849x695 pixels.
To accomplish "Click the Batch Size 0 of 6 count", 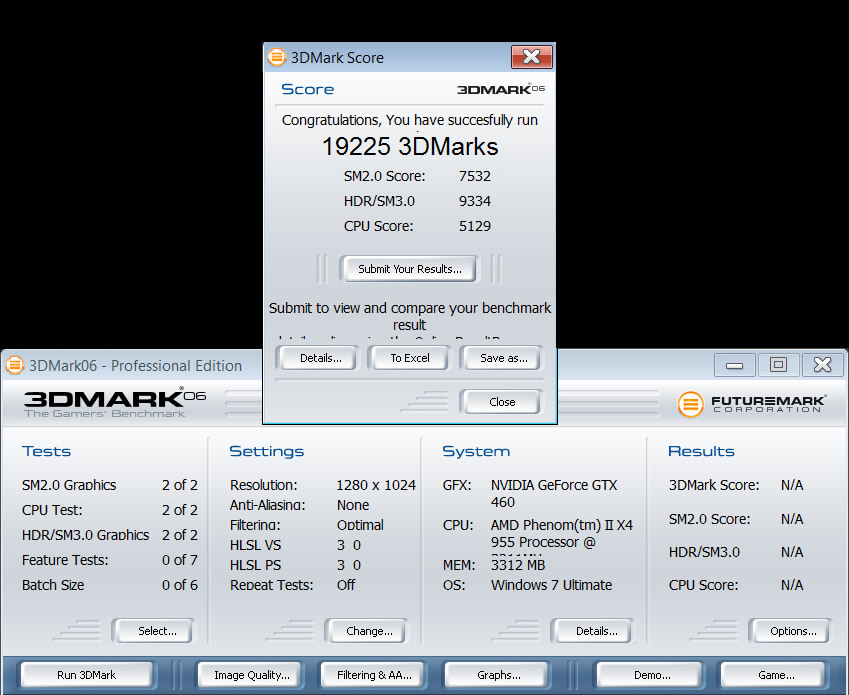I will point(180,585).
